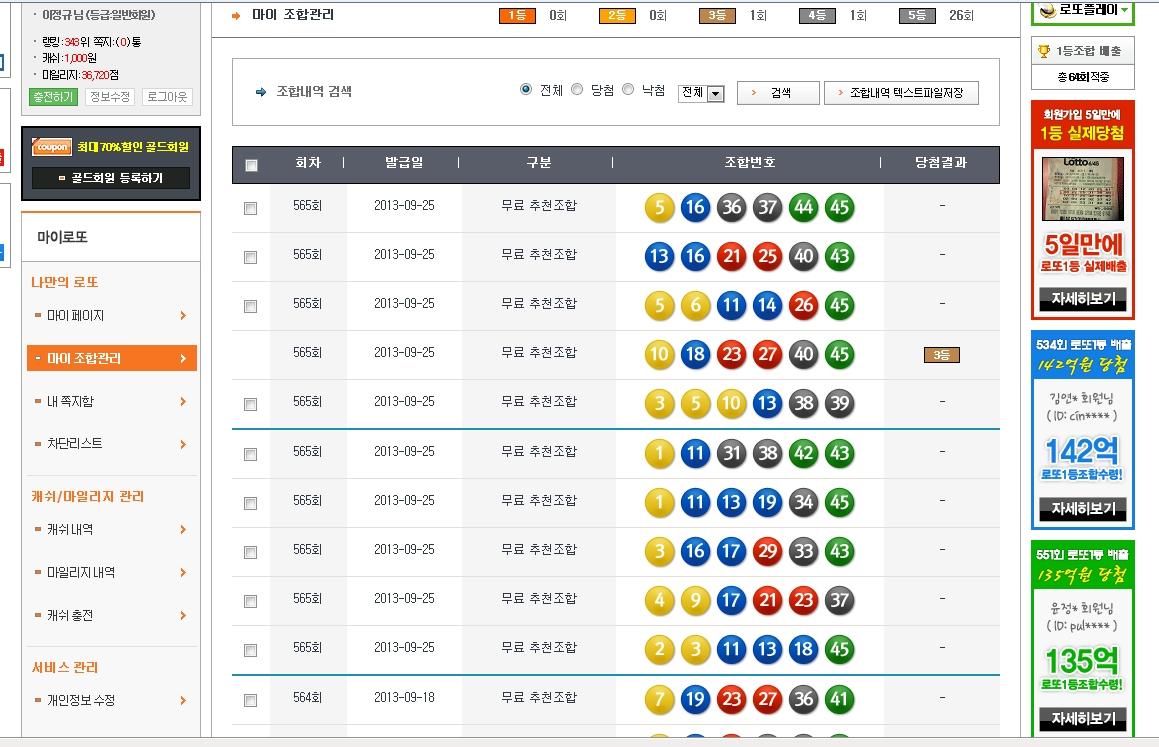Open 내 쪽지함 in sidebar

pyautogui.click(x=70, y=401)
